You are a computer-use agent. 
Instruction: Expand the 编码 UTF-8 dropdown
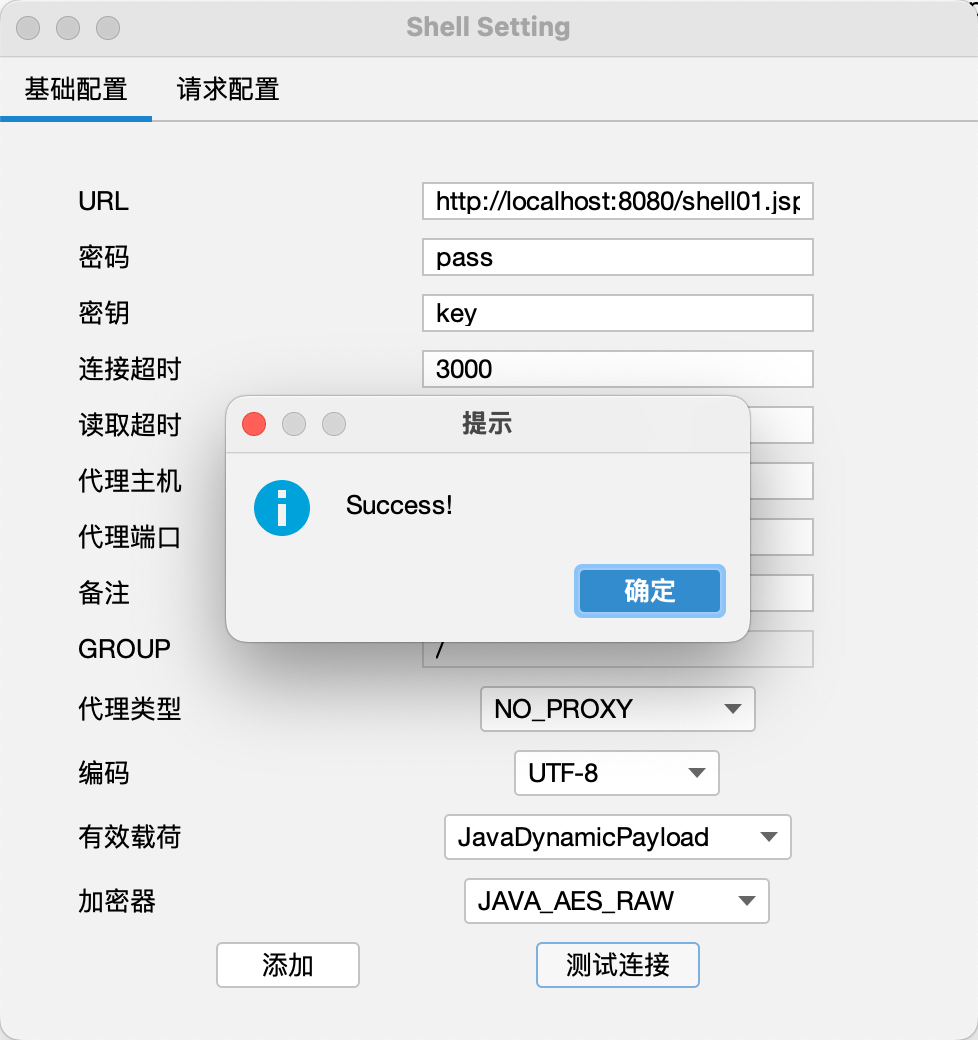point(616,773)
